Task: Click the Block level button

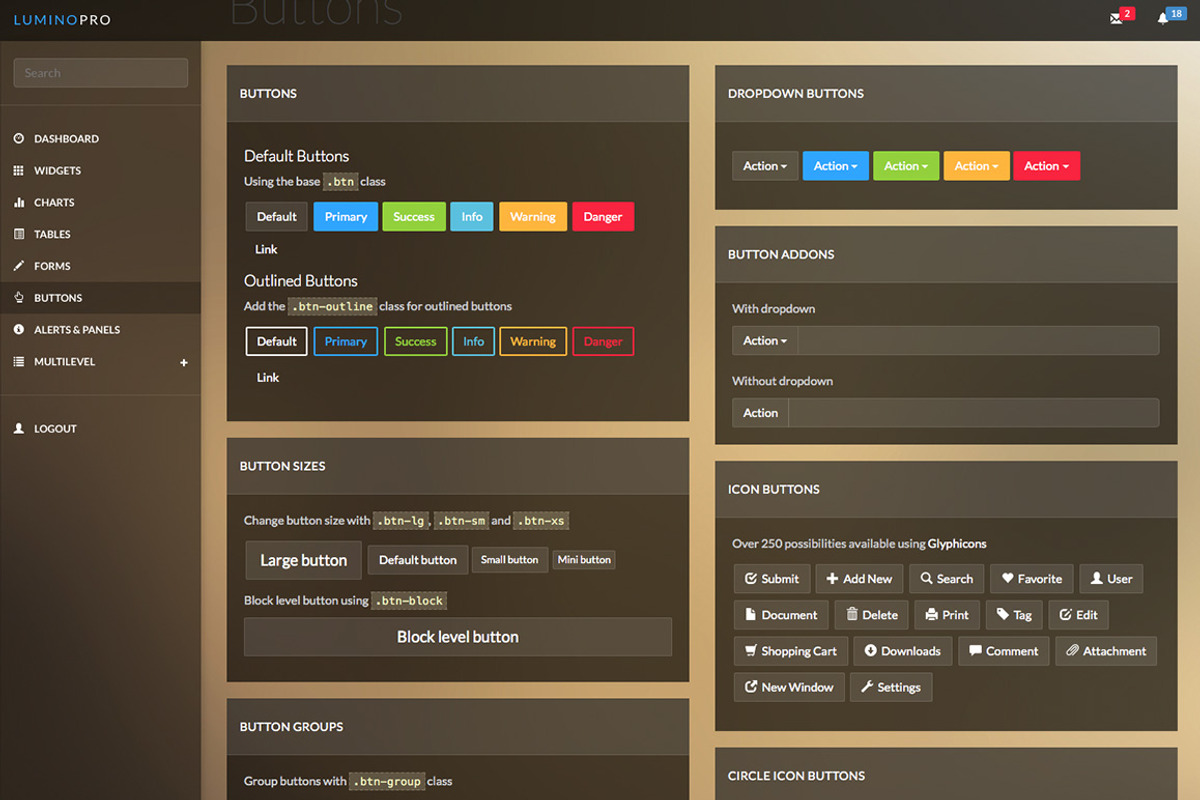Action: click(x=458, y=637)
